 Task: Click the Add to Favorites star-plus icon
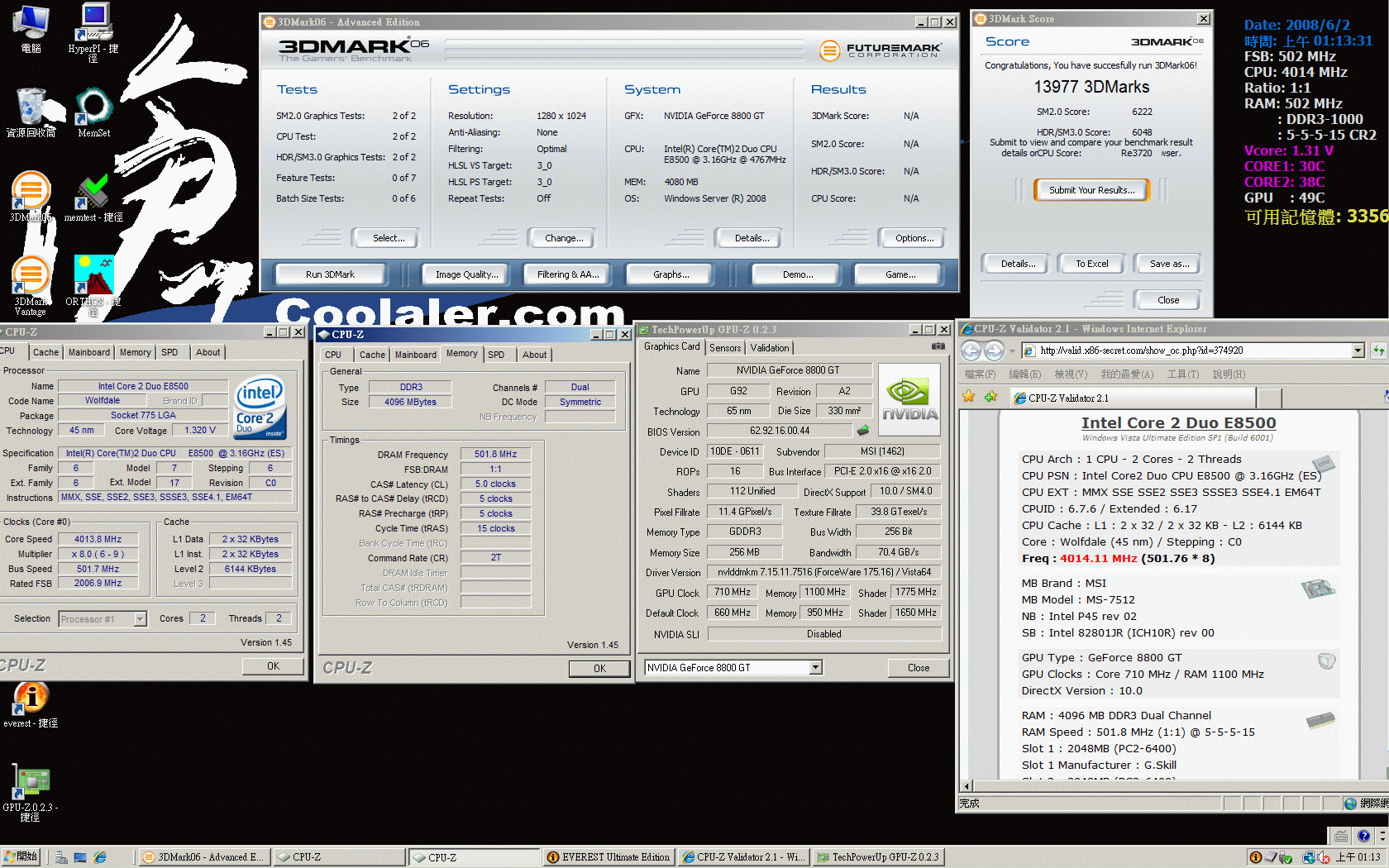point(991,397)
